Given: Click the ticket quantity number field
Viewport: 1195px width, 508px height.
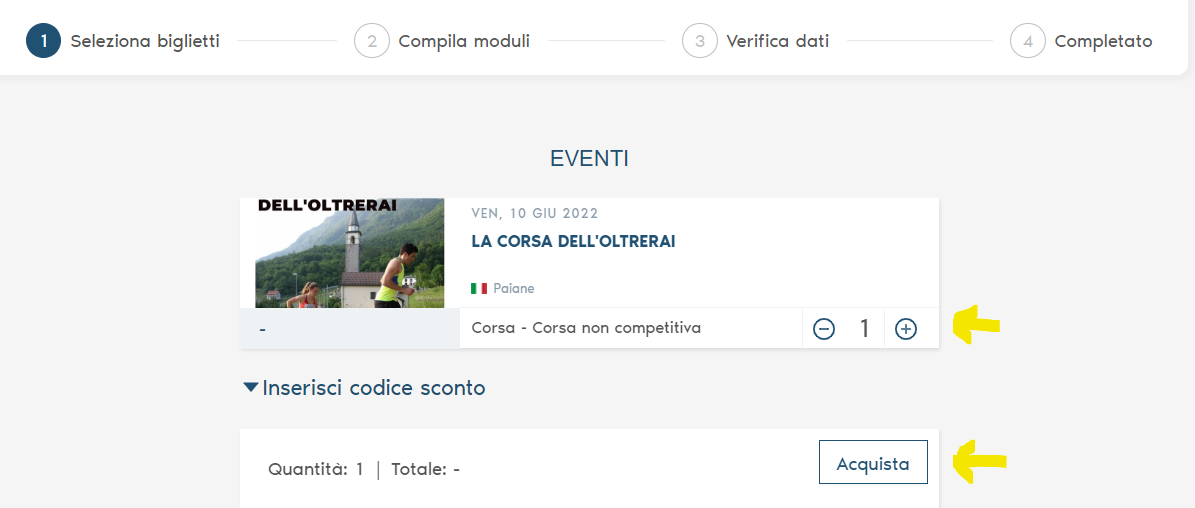Looking at the screenshot, I should tap(865, 328).
